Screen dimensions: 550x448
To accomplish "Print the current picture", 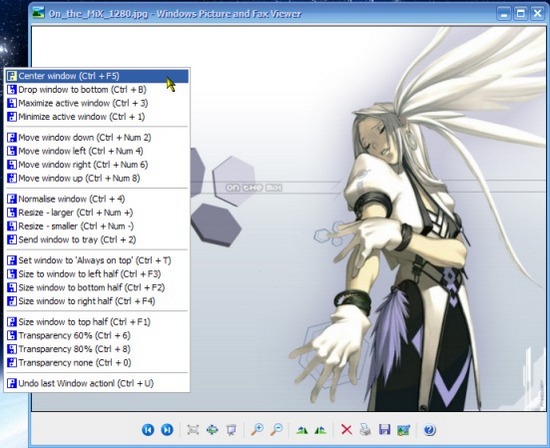I will [x=365, y=430].
